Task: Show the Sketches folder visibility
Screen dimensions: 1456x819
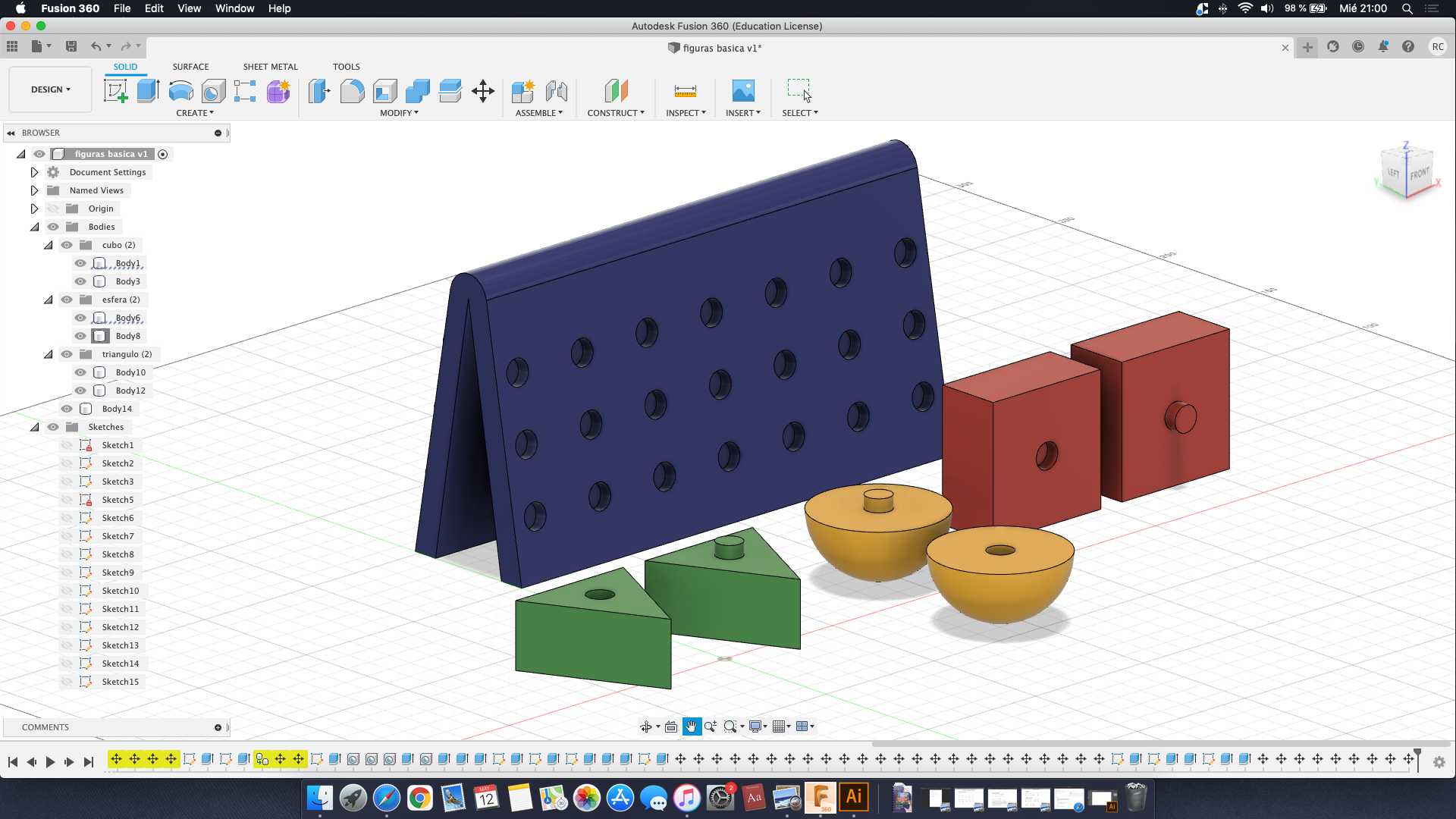Action: point(53,427)
